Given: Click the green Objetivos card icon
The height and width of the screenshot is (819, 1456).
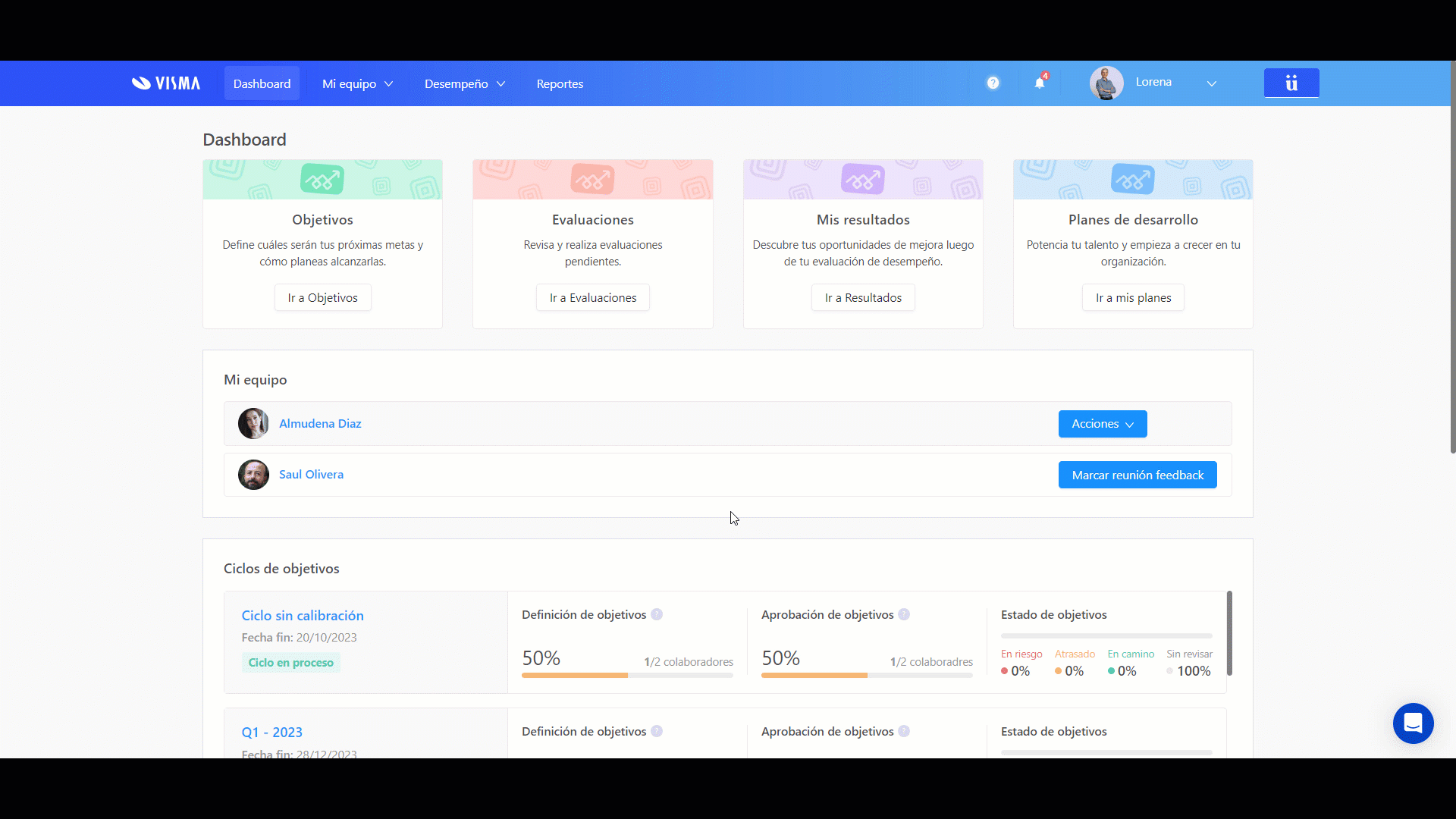Looking at the screenshot, I should (x=322, y=180).
